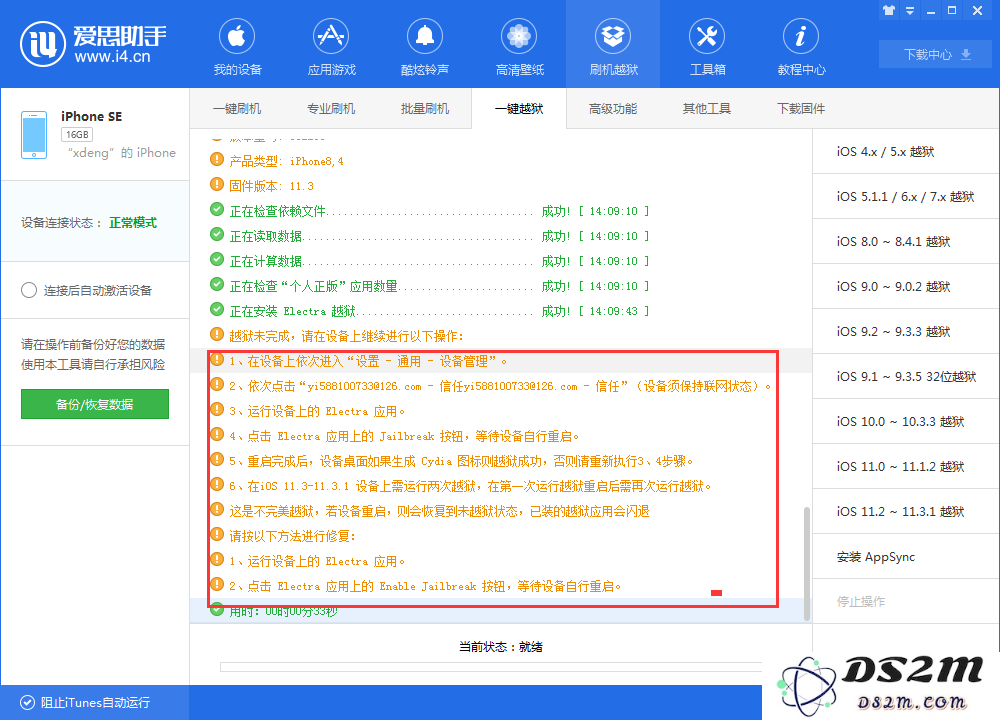Click 当前状态：就绪 status text
The height and width of the screenshot is (720, 1000).
point(501,647)
